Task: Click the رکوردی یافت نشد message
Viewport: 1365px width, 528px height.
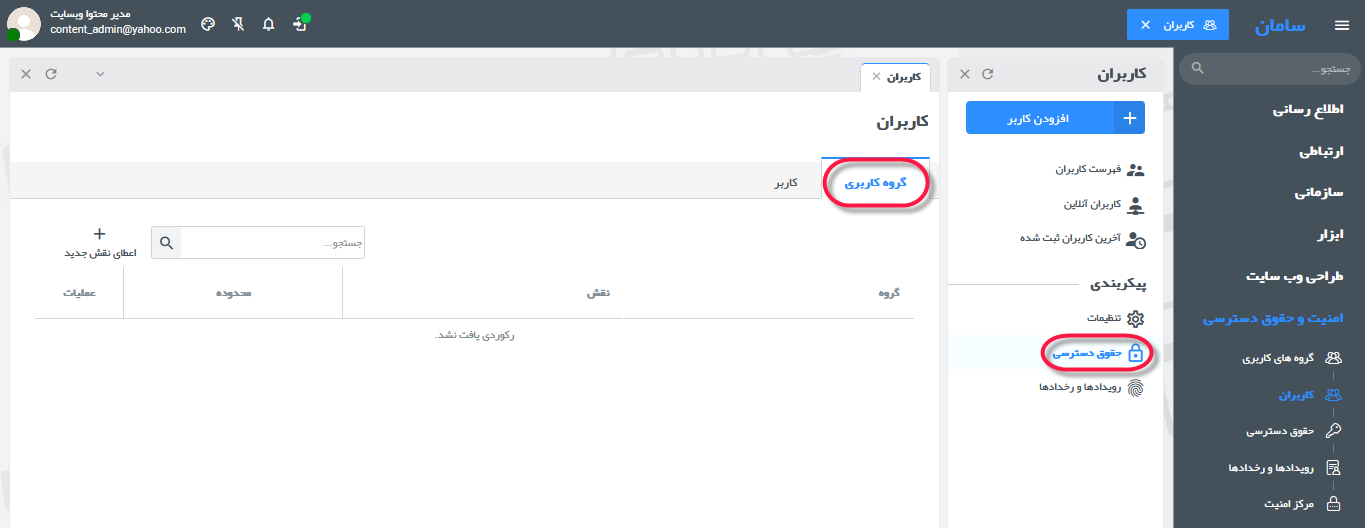Action: [475, 335]
